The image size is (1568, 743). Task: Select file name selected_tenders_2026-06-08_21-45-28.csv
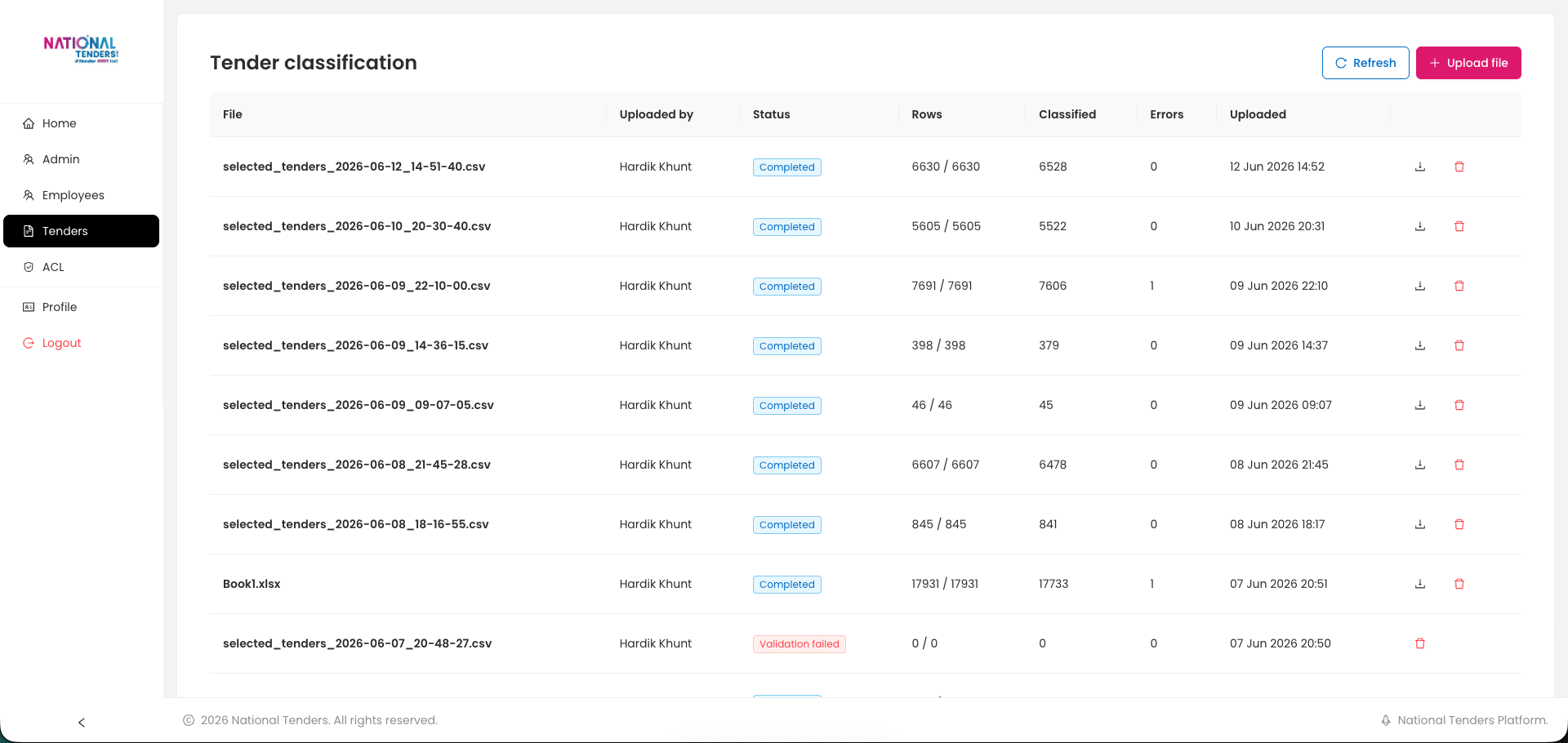point(357,465)
